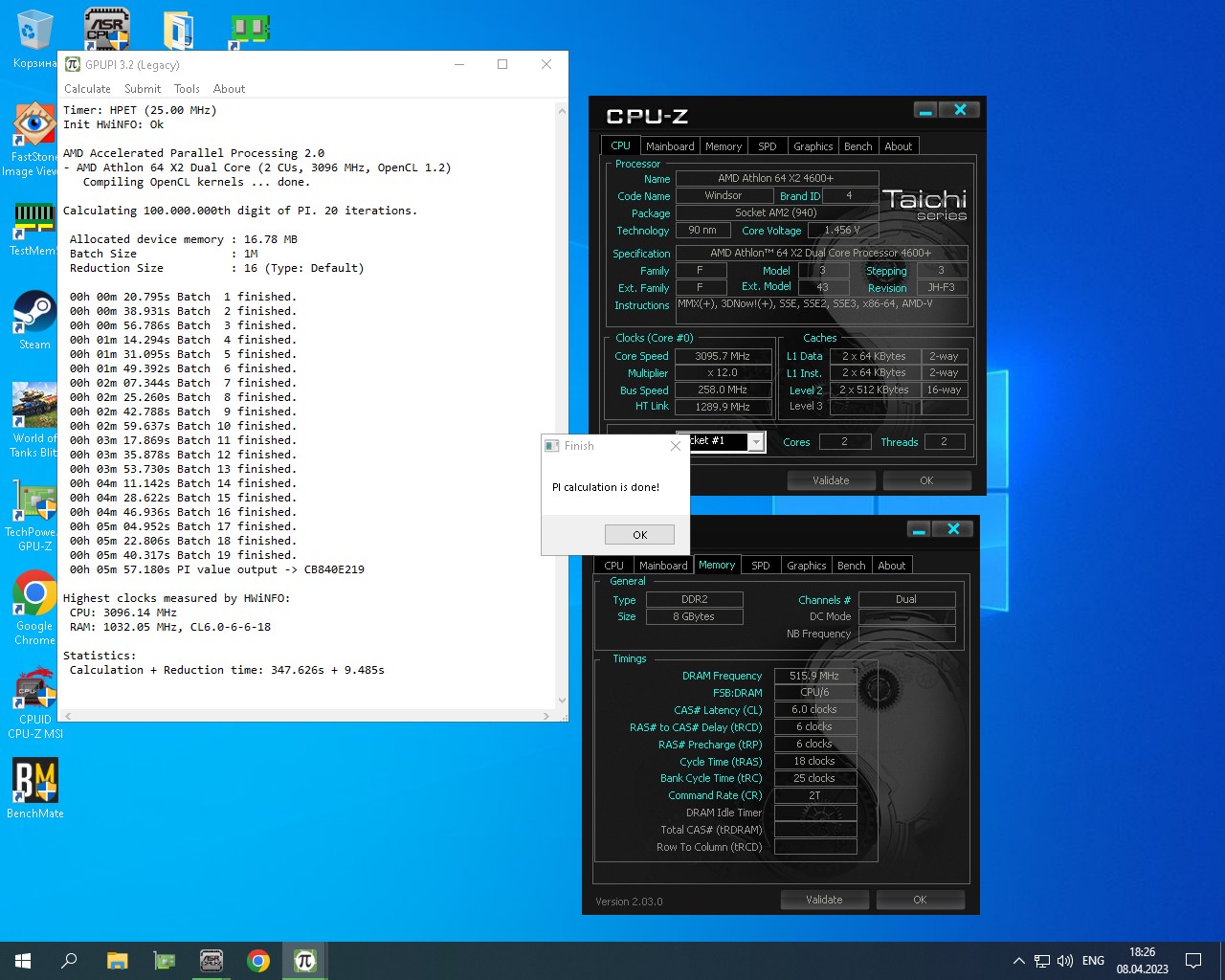Open the Recycle Bin desktop icon
This screenshot has width=1225, height=980.
34,38
